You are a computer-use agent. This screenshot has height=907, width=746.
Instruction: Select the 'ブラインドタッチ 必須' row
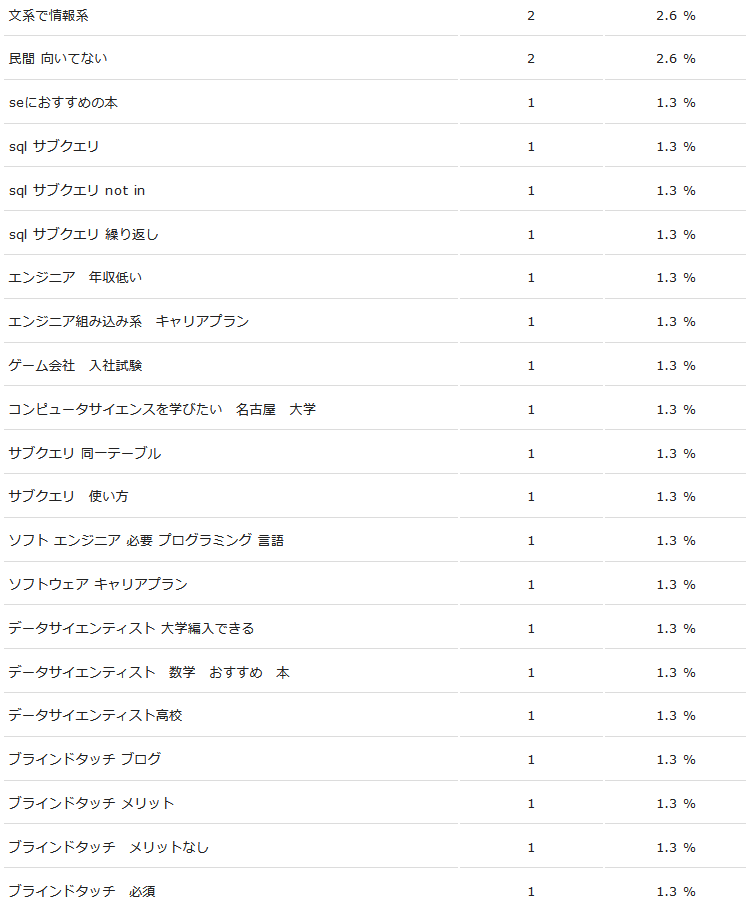coord(81,892)
